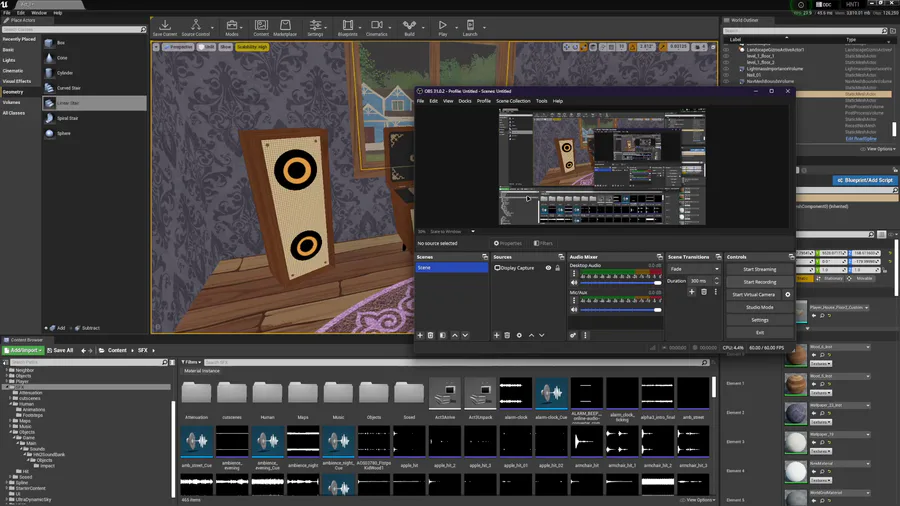Toggle the Material Instance filter

[x=203, y=370]
